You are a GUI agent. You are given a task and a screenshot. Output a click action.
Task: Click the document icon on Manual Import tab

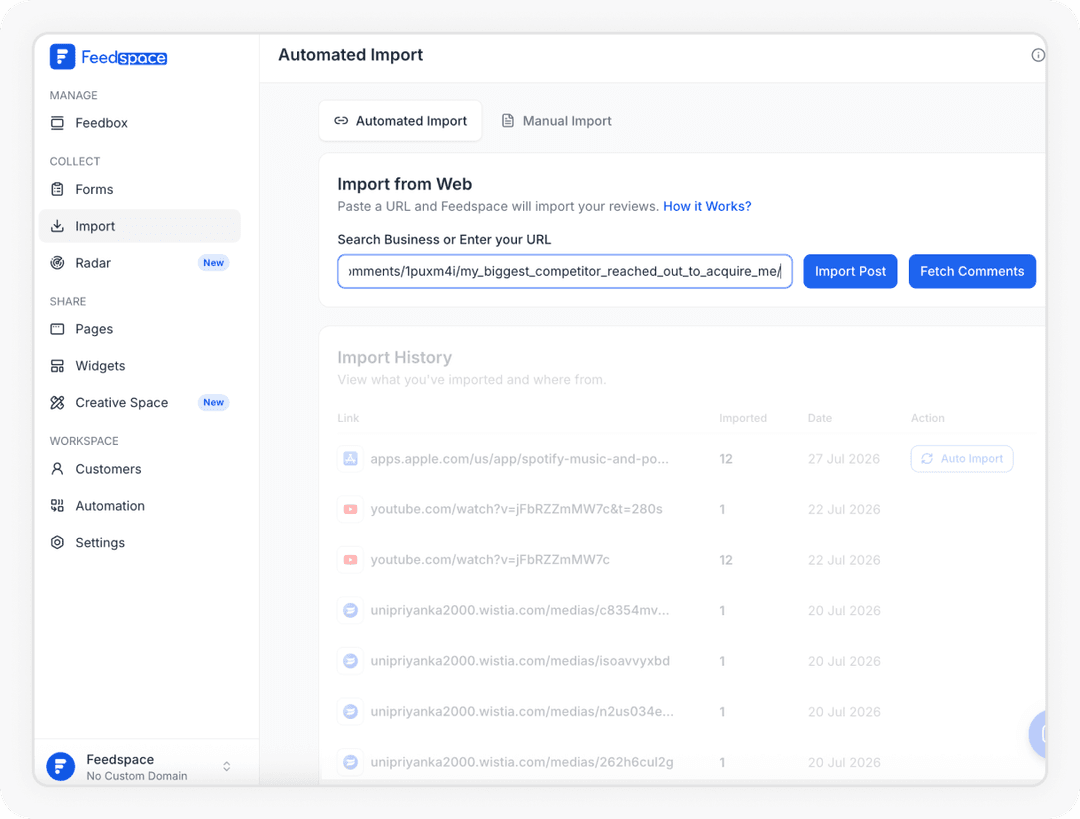pyautogui.click(x=508, y=121)
